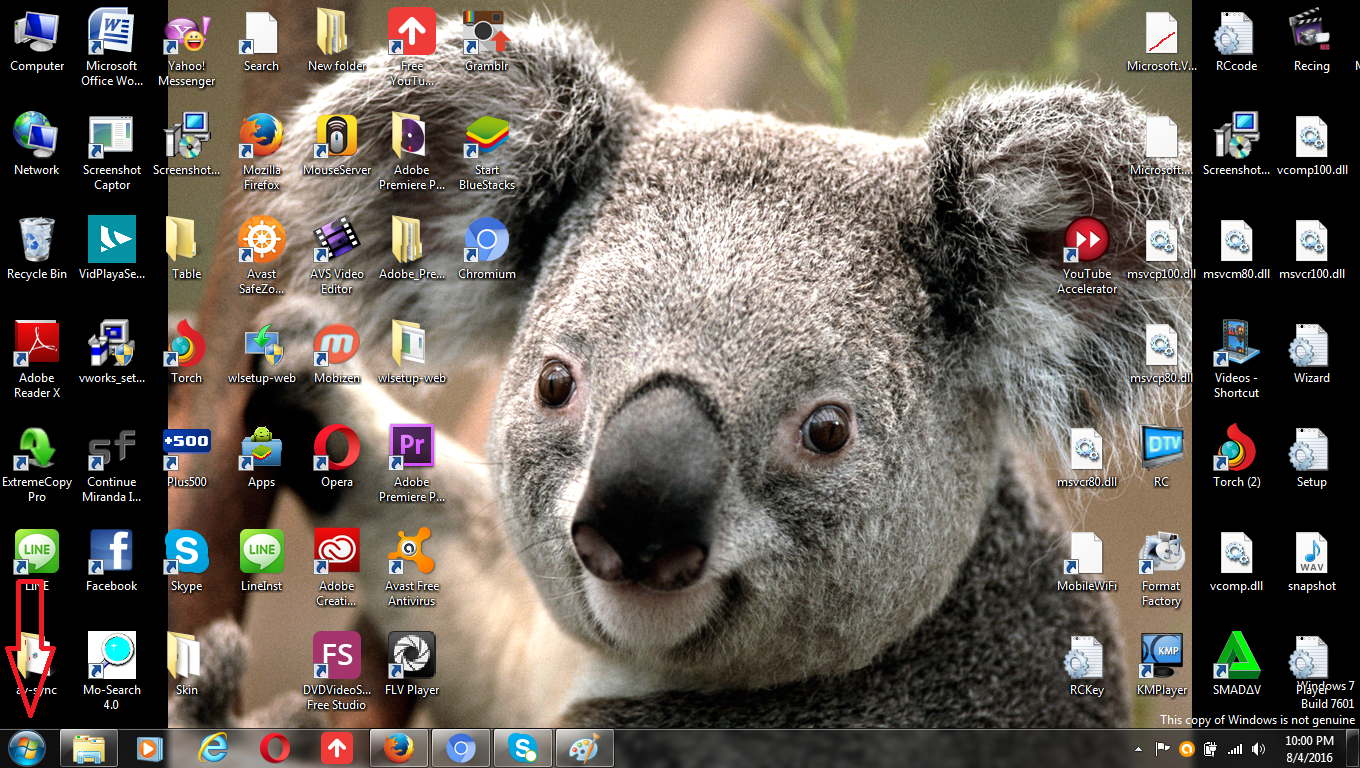
Task: Select the Gramblr desktop shortcut
Action: [x=487, y=42]
